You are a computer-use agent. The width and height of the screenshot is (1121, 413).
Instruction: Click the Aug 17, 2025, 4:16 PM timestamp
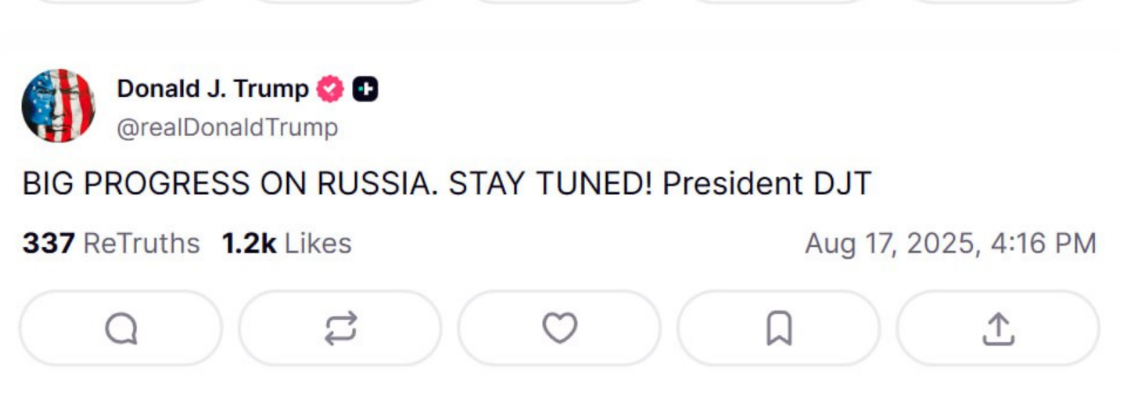coord(950,243)
